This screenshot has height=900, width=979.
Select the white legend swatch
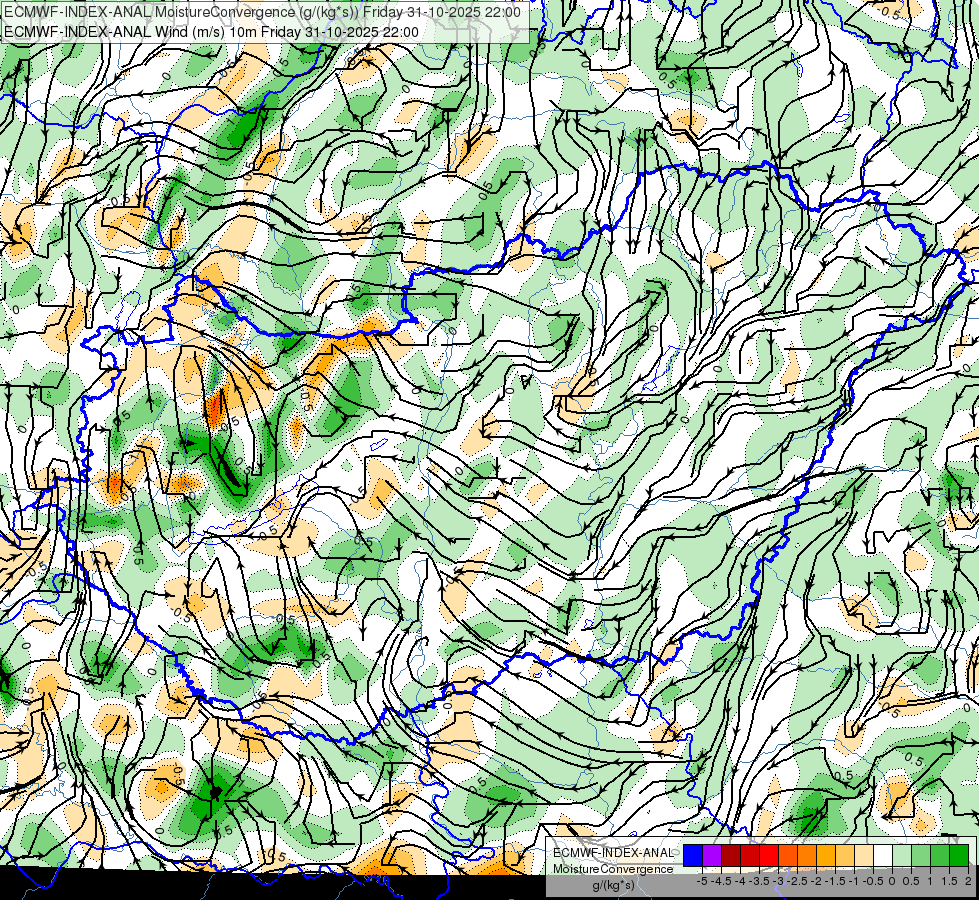click(x=883, y=855)
